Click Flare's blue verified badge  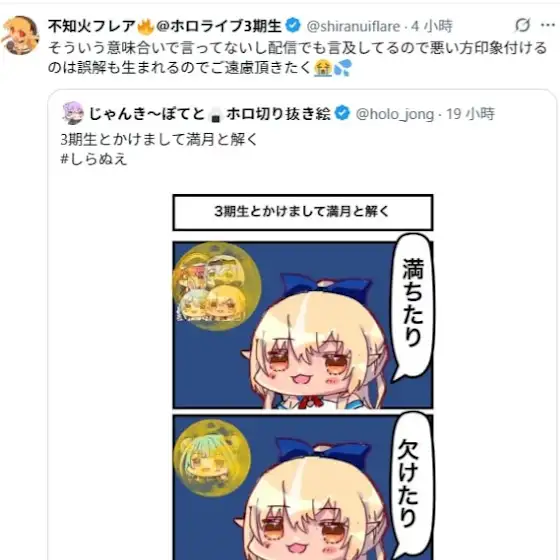click(x=293, y=26)
